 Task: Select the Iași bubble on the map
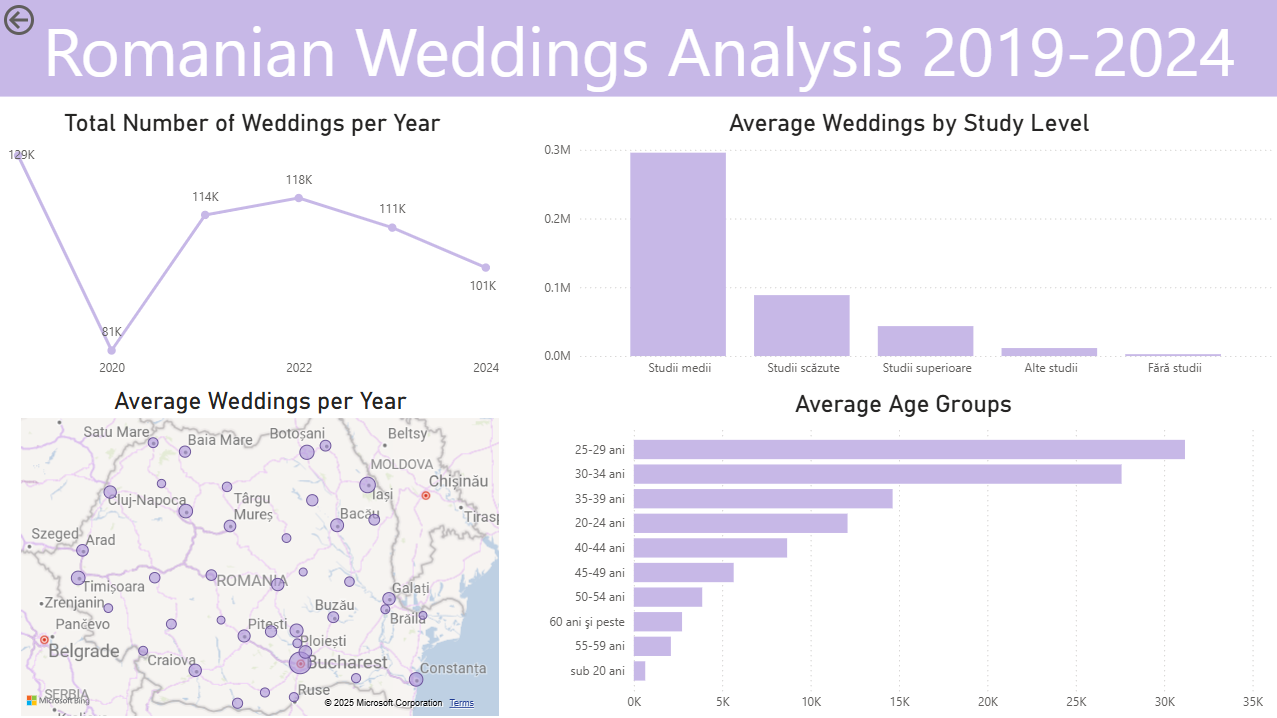pyautogui.click(x=367, y=485)
